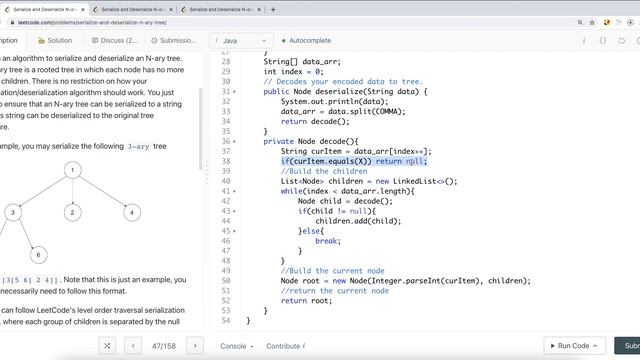Click the '3-ary' inline code text
The width and height of the screenshot is (640, 360).
click(138, 147)
